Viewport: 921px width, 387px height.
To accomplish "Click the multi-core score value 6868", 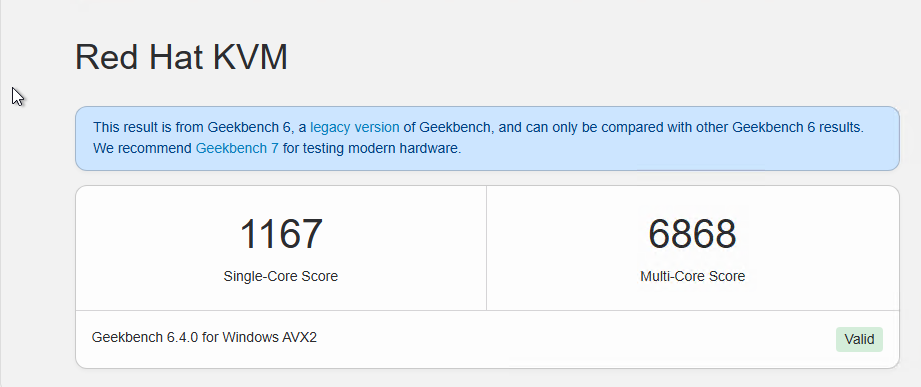I will click(692, 234).
